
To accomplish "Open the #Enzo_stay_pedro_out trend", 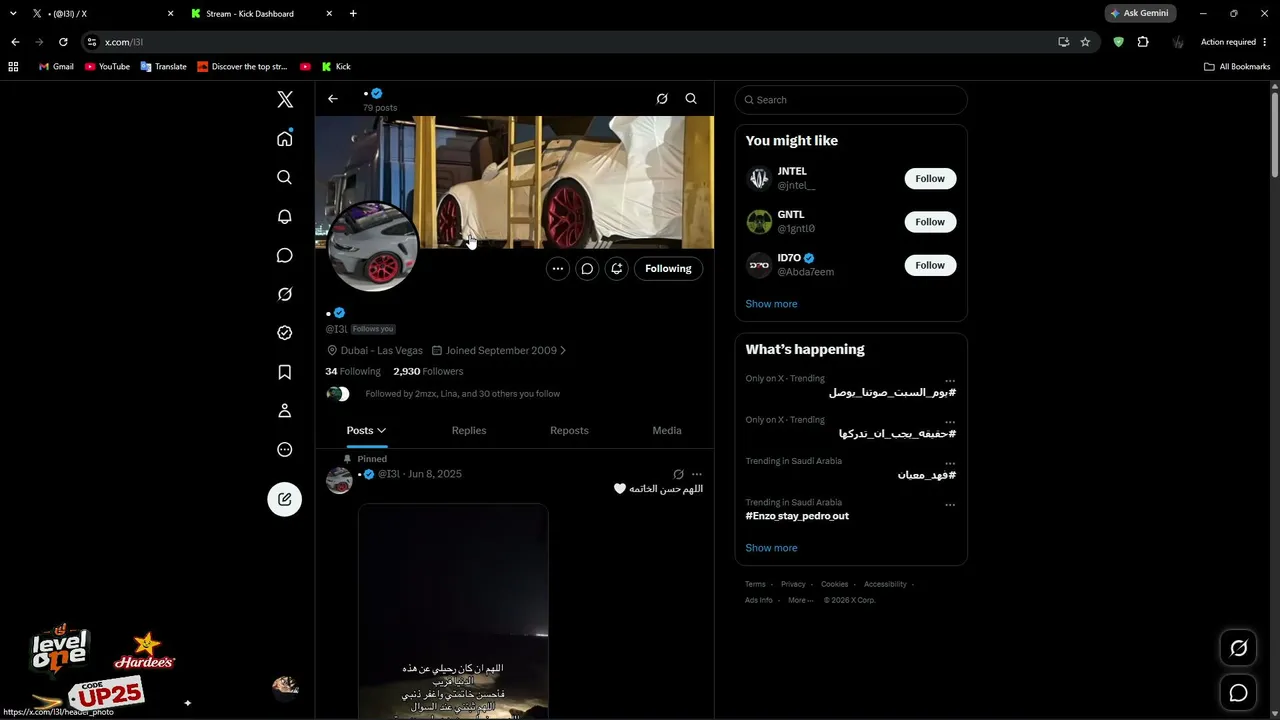I will coord(797,516).
